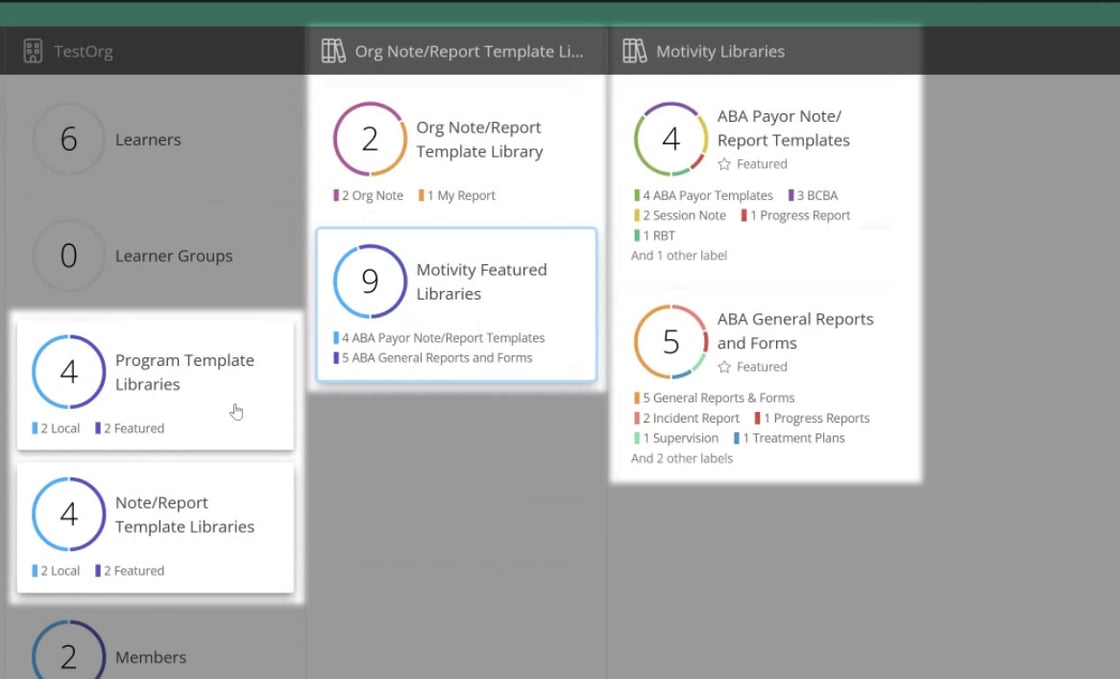Click '5 General Reports & Forms' label
The width and height of the screenshot is (1120, 679).
click(x=714, y=398)
